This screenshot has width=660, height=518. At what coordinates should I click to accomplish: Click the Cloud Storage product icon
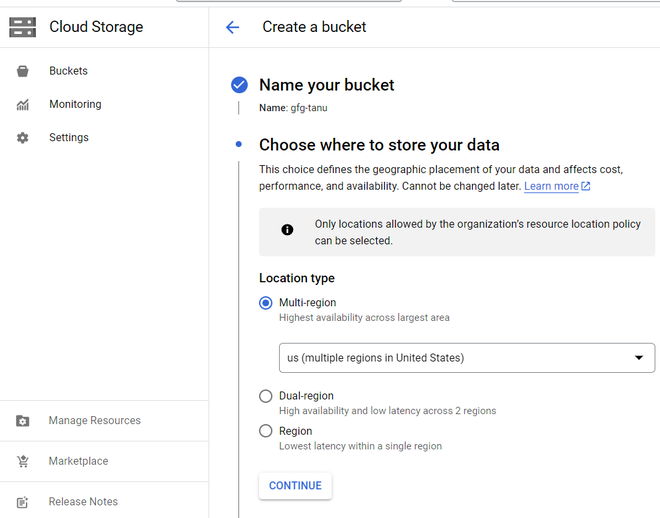[22, 27]
